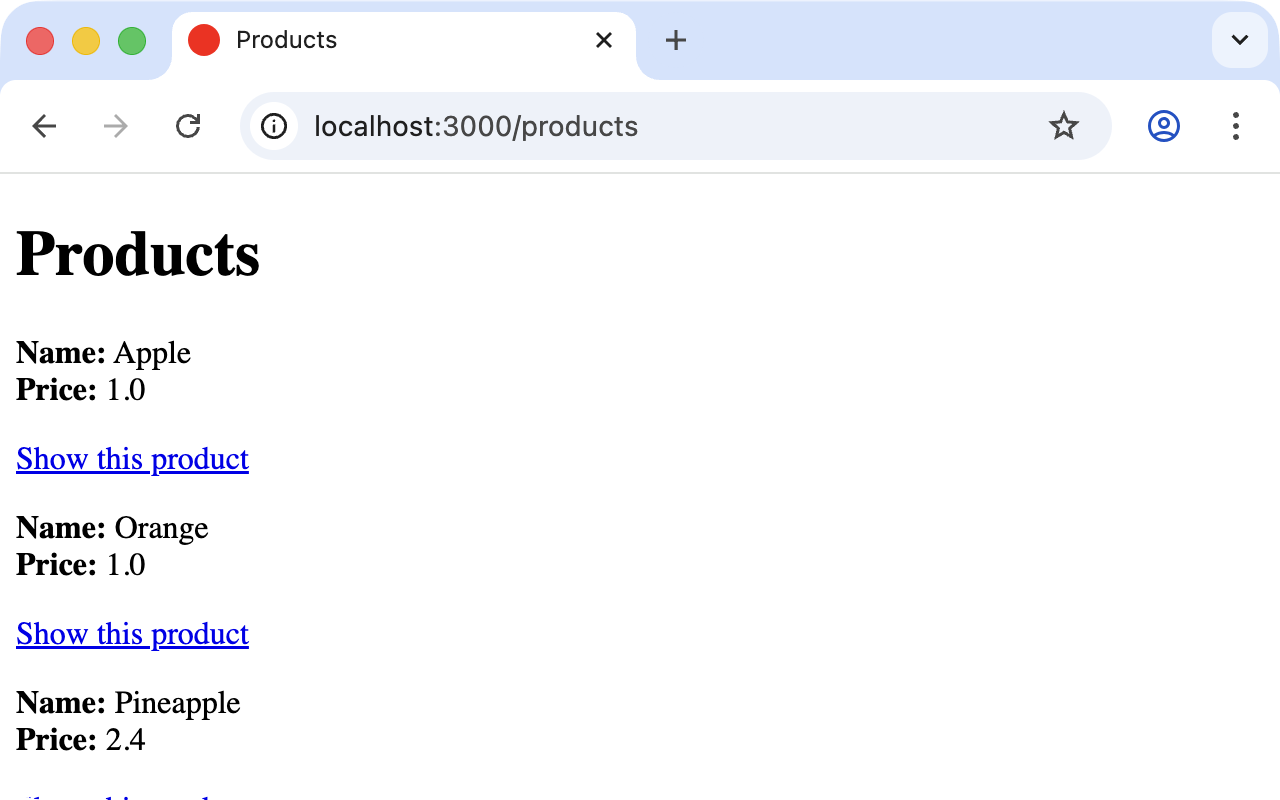Click the yellow minimize traffic light
This screenshot has width=1280, height=800.
coord(86,40)
